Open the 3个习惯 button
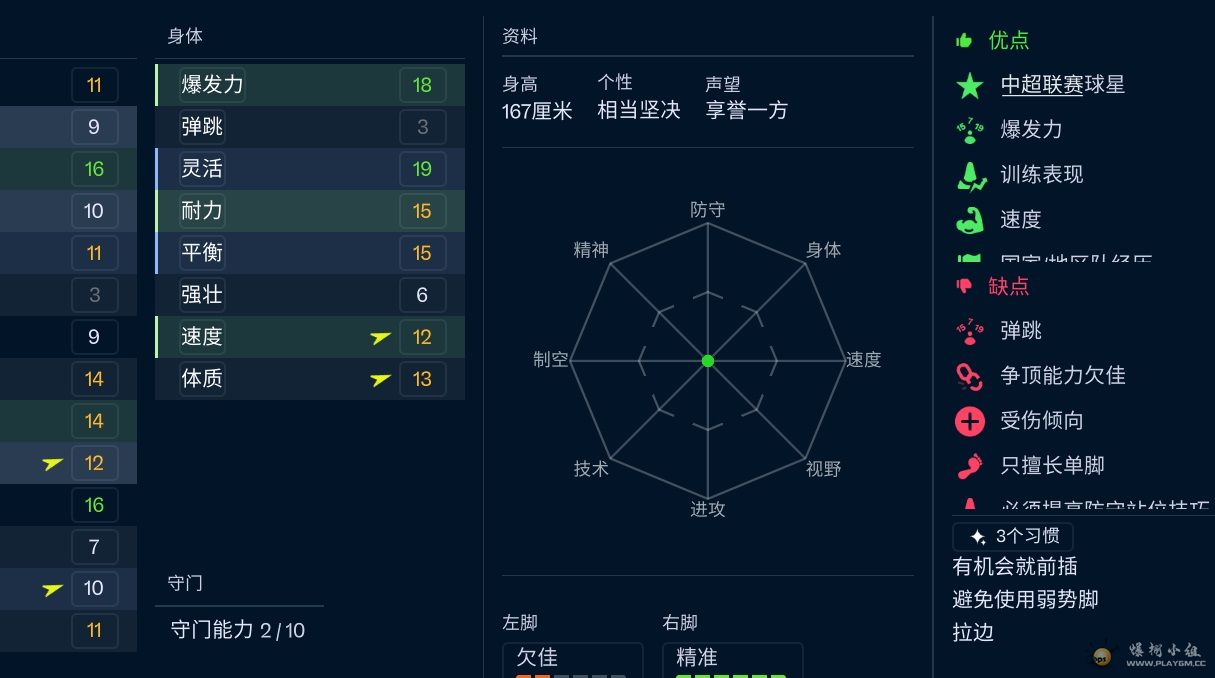Viewport: 1215px width, 678px height. tap(1012, 536)
